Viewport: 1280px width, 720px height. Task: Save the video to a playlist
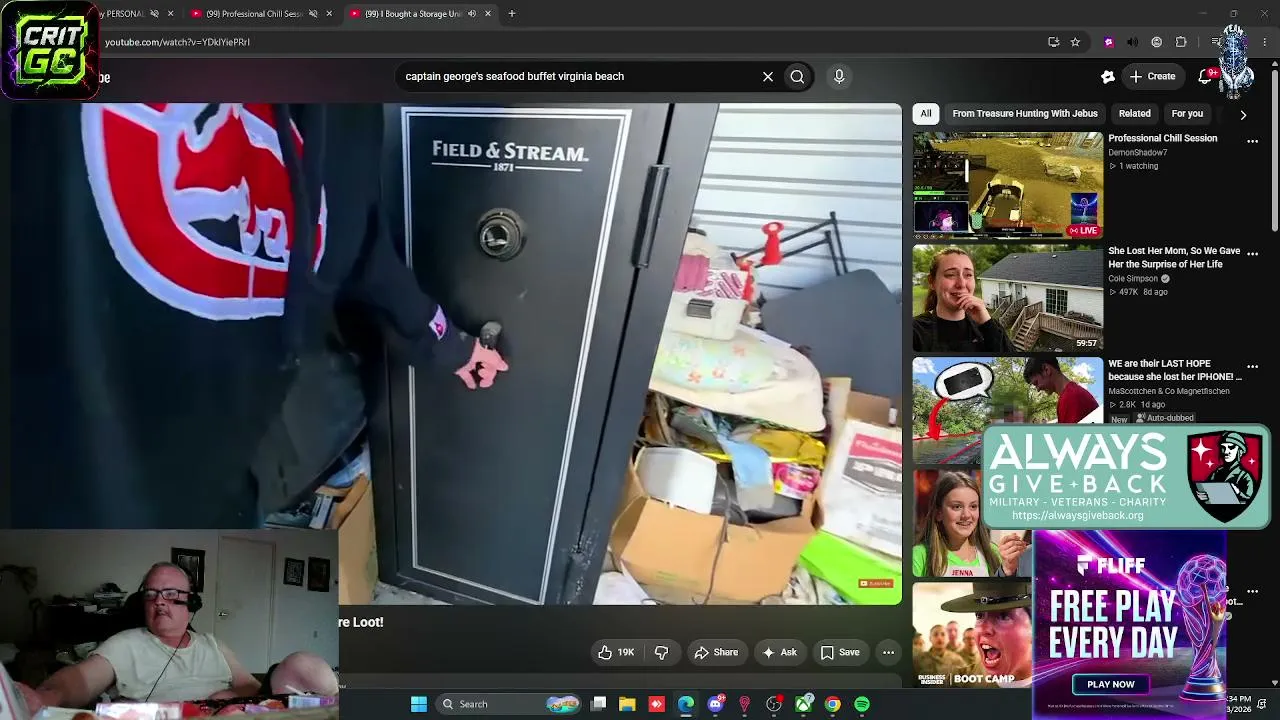point(840,653)
